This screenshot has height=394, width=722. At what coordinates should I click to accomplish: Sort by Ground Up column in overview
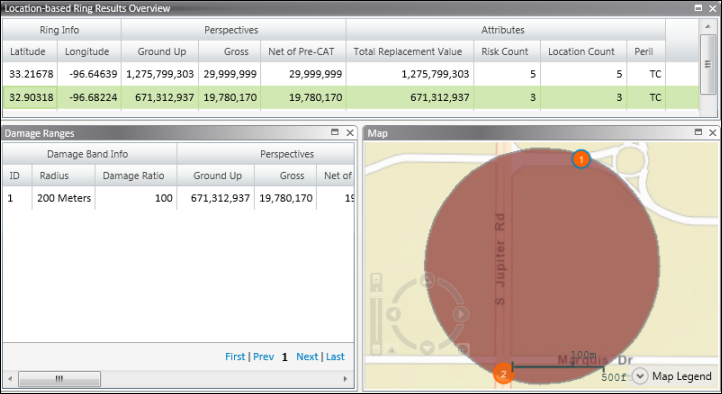(162, 52)
